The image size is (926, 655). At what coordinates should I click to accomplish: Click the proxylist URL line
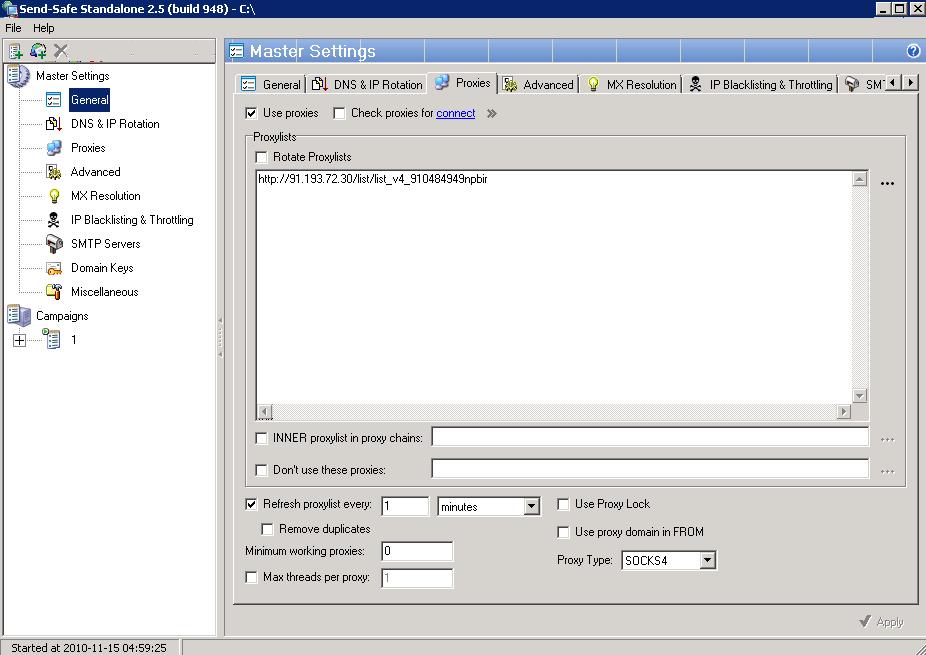[x=373, y=179]
